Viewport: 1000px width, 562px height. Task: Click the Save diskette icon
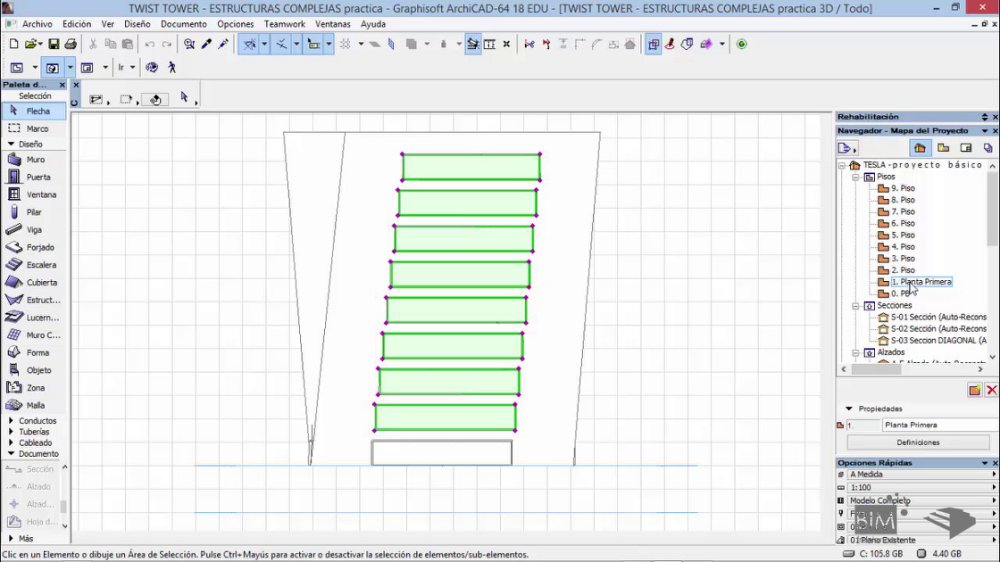click(54, 44)
